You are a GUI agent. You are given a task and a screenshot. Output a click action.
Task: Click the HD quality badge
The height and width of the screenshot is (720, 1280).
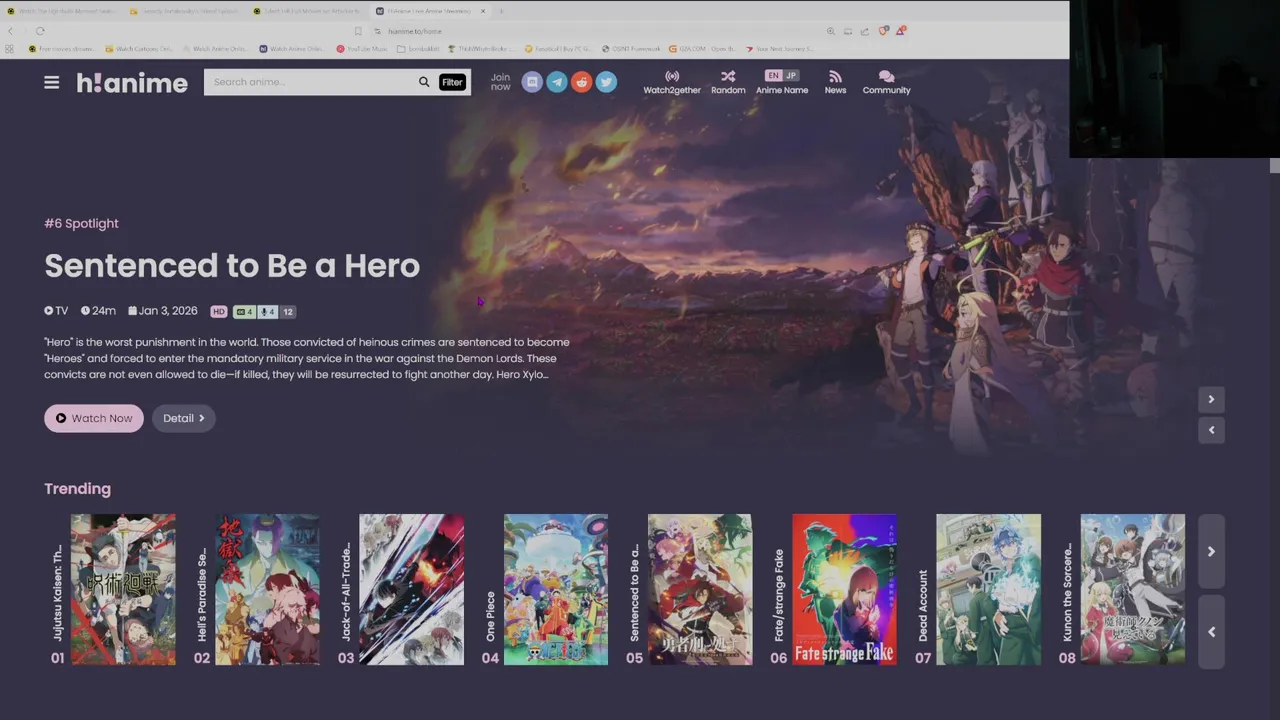pyautogui.click(x=219, y=312)
